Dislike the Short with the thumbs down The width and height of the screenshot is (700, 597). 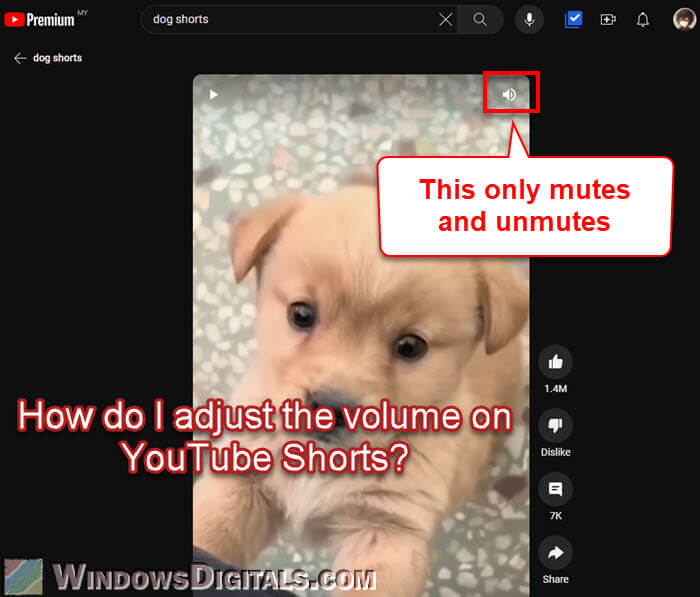click(x=555, y=425)
